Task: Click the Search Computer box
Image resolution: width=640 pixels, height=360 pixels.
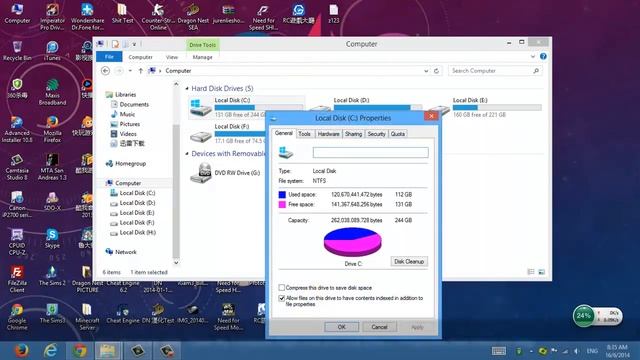Action: click(496, 71)
